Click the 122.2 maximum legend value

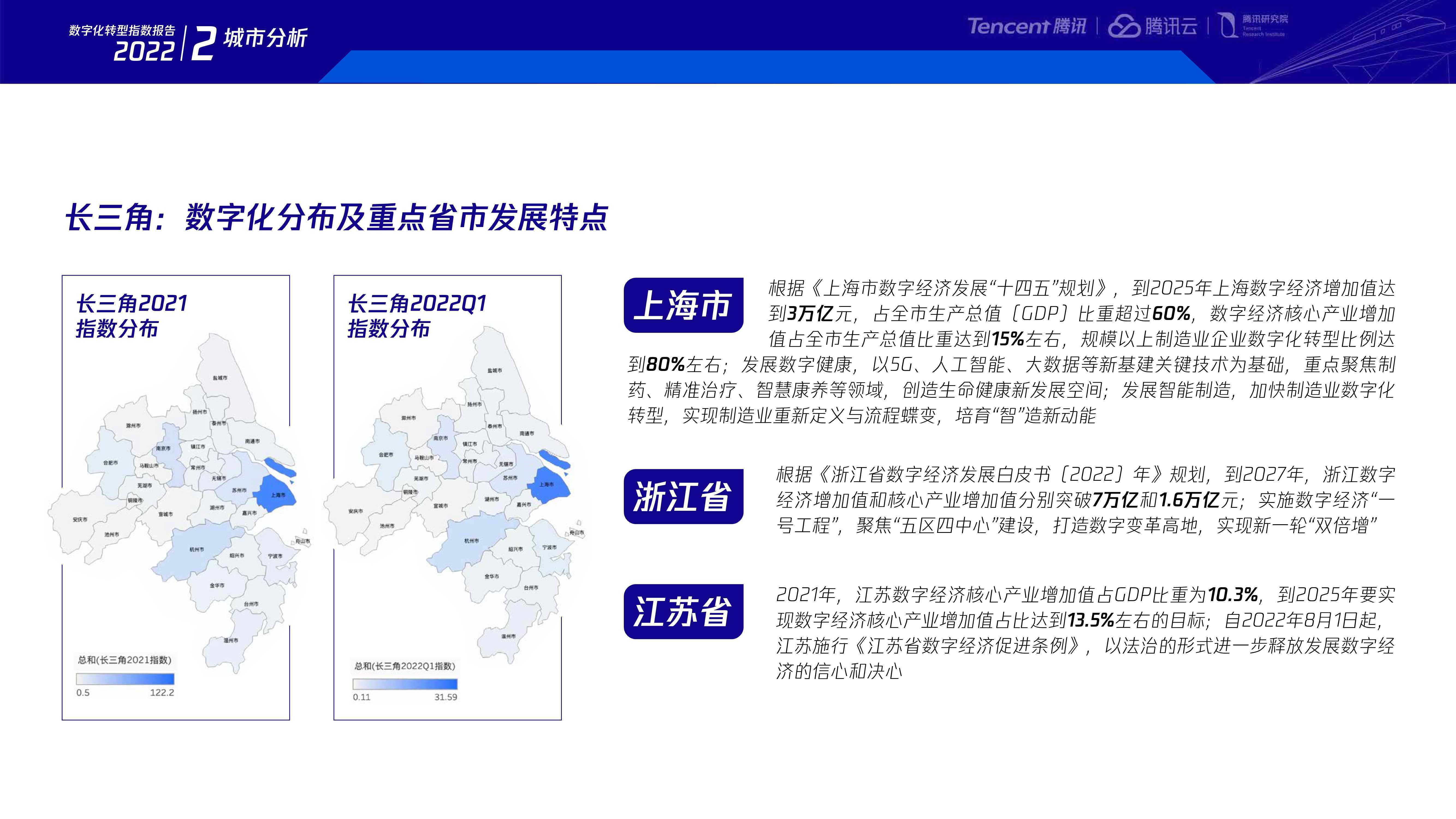tap(162, 692)
